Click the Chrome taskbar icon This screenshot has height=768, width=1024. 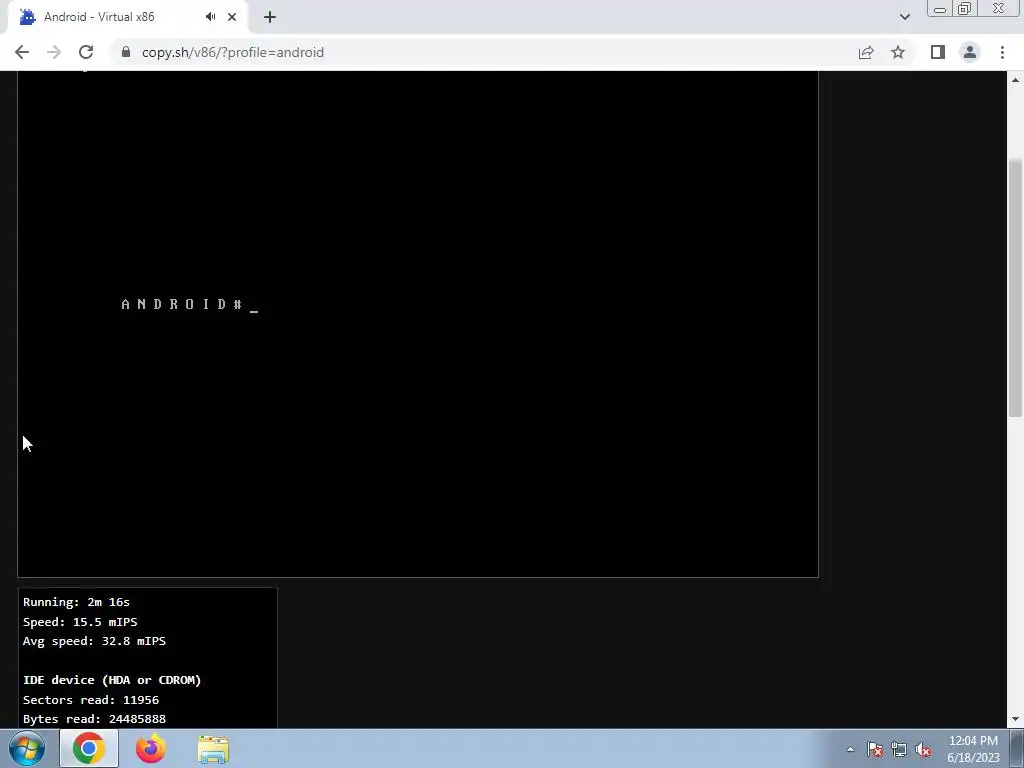coord(89,749)
